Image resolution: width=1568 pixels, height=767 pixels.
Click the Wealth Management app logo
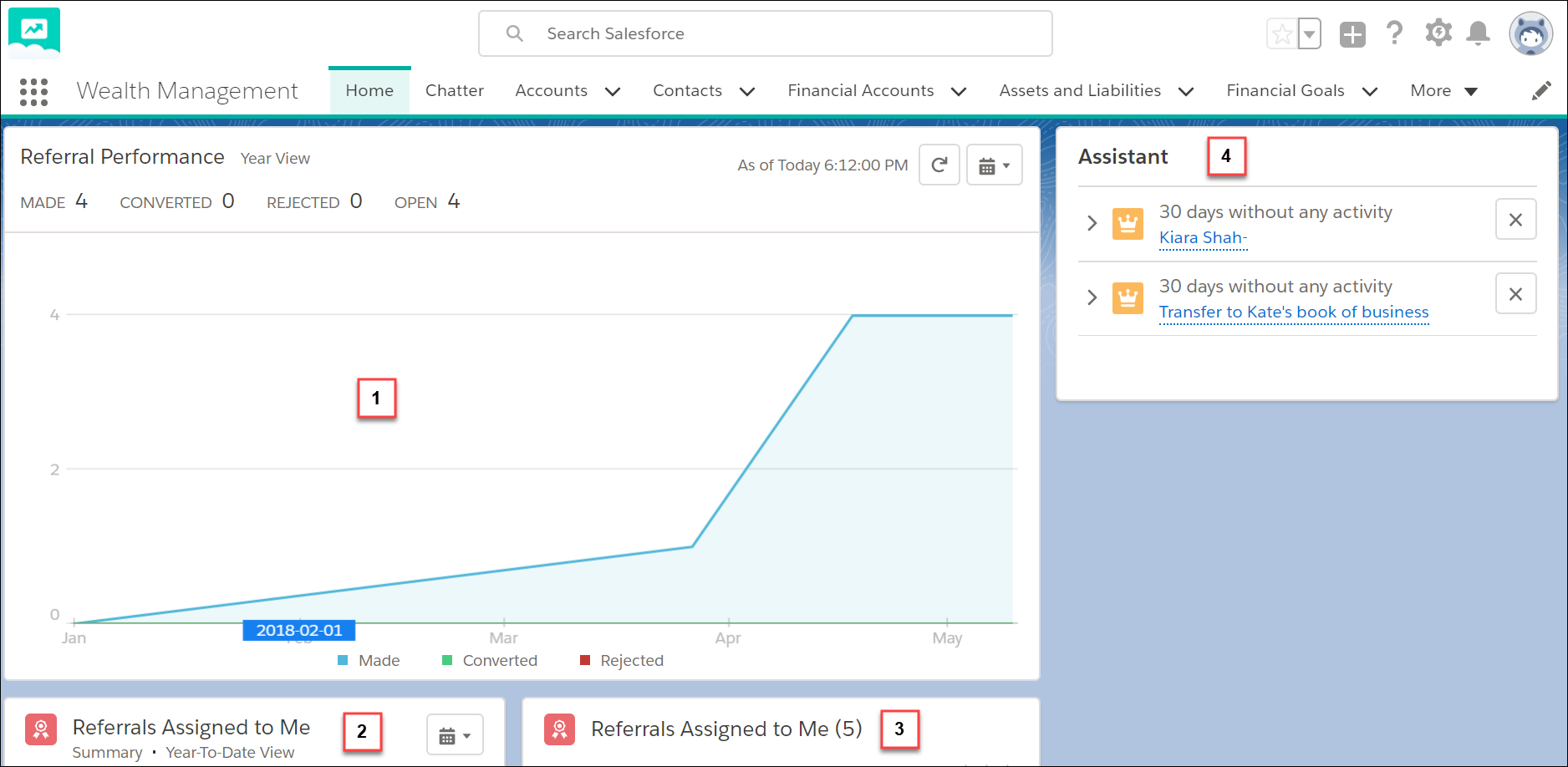(34, 33)
